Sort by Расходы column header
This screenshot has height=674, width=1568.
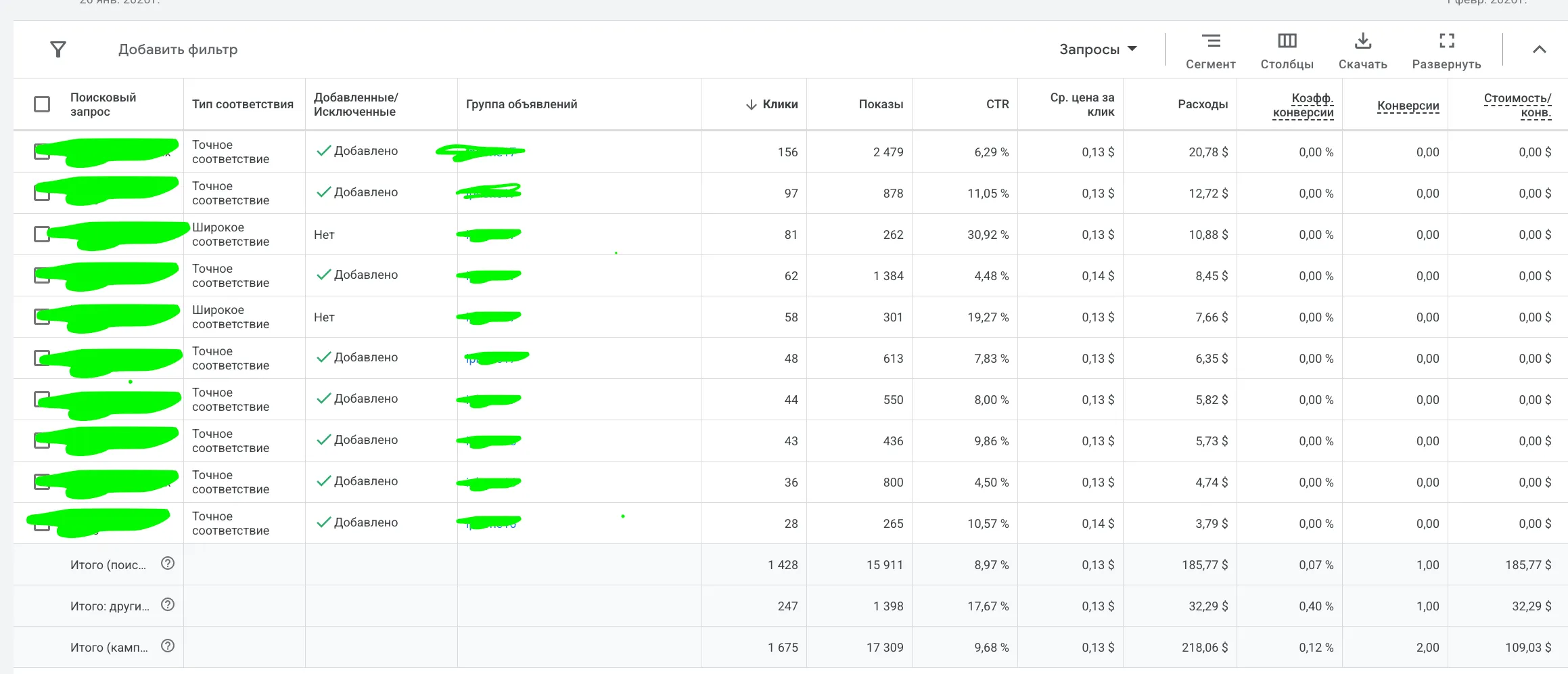click(x=1202, y=104)
